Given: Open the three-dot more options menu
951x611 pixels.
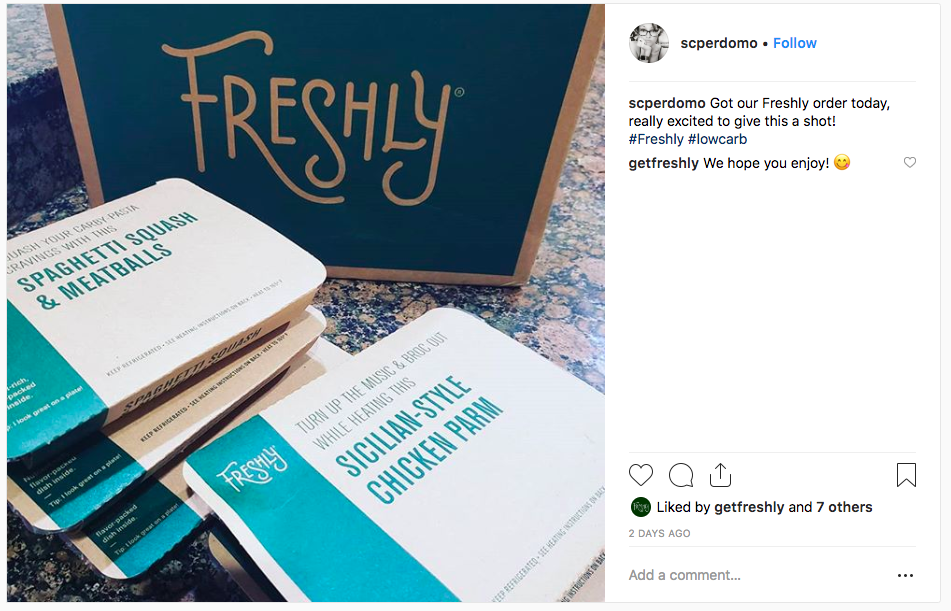Looking at the screenshot, I should coord(905,576).
